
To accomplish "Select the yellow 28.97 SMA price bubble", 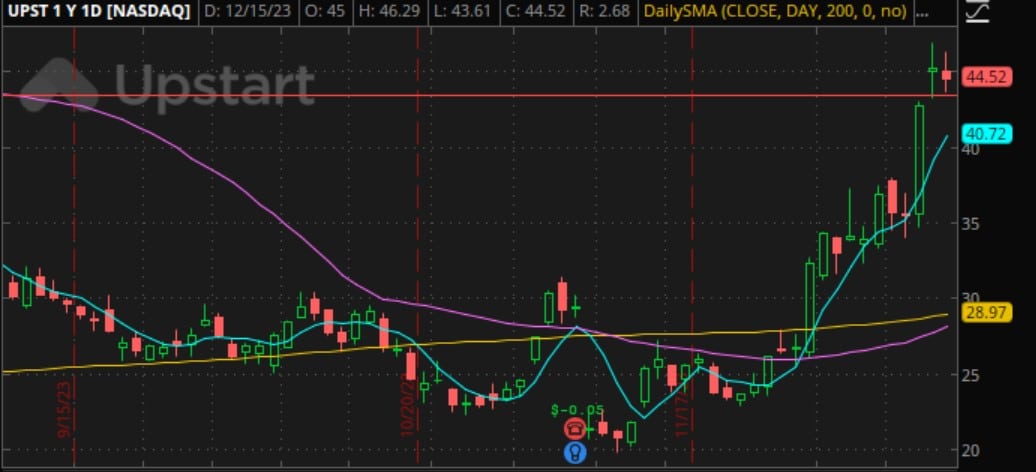I will pyautogui.click(x=988, y=313).
